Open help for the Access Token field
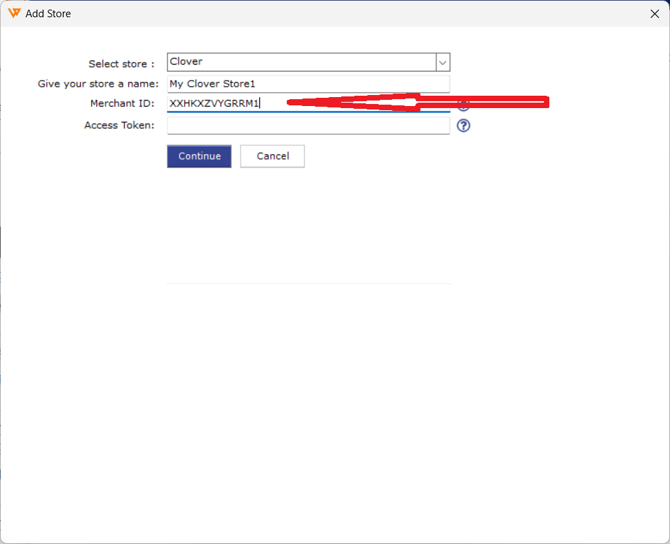The width and height of the screenshot is (670, 544). (x=463, y=126)
